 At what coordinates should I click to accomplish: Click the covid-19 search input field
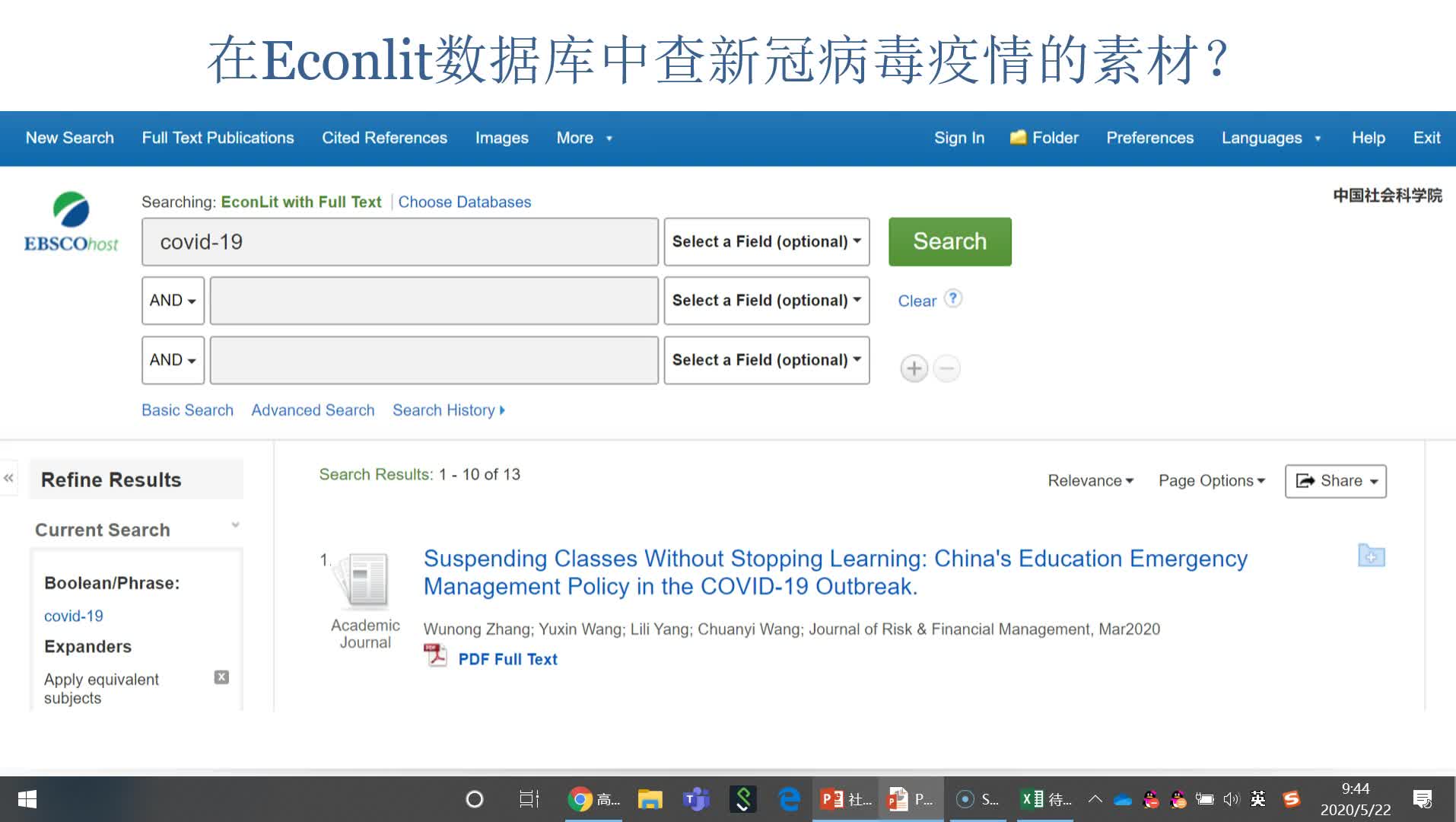click(399, 241)
